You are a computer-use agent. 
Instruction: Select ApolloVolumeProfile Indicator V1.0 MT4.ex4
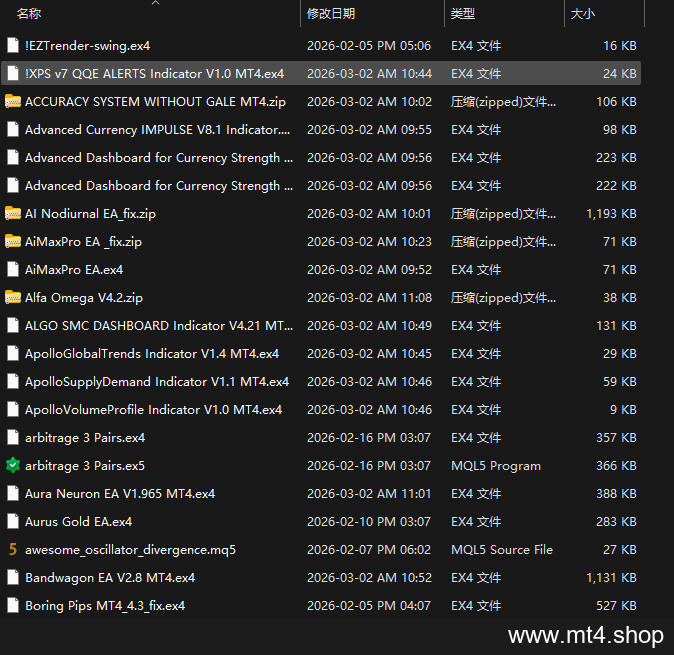(153, 409)
